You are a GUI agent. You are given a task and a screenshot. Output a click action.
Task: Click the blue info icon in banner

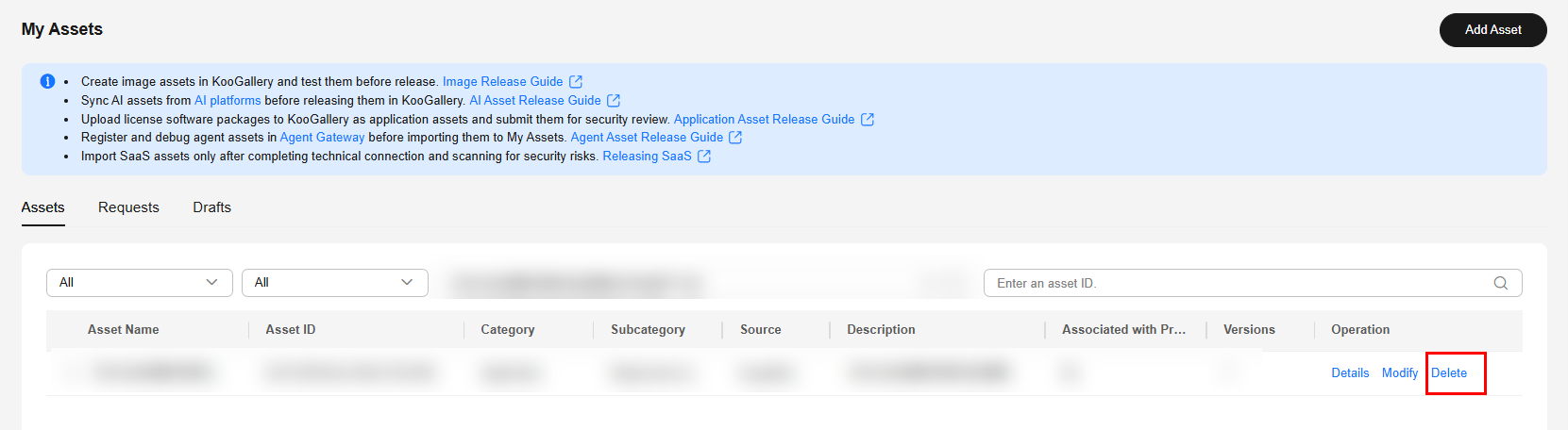(x=47, y=81)
